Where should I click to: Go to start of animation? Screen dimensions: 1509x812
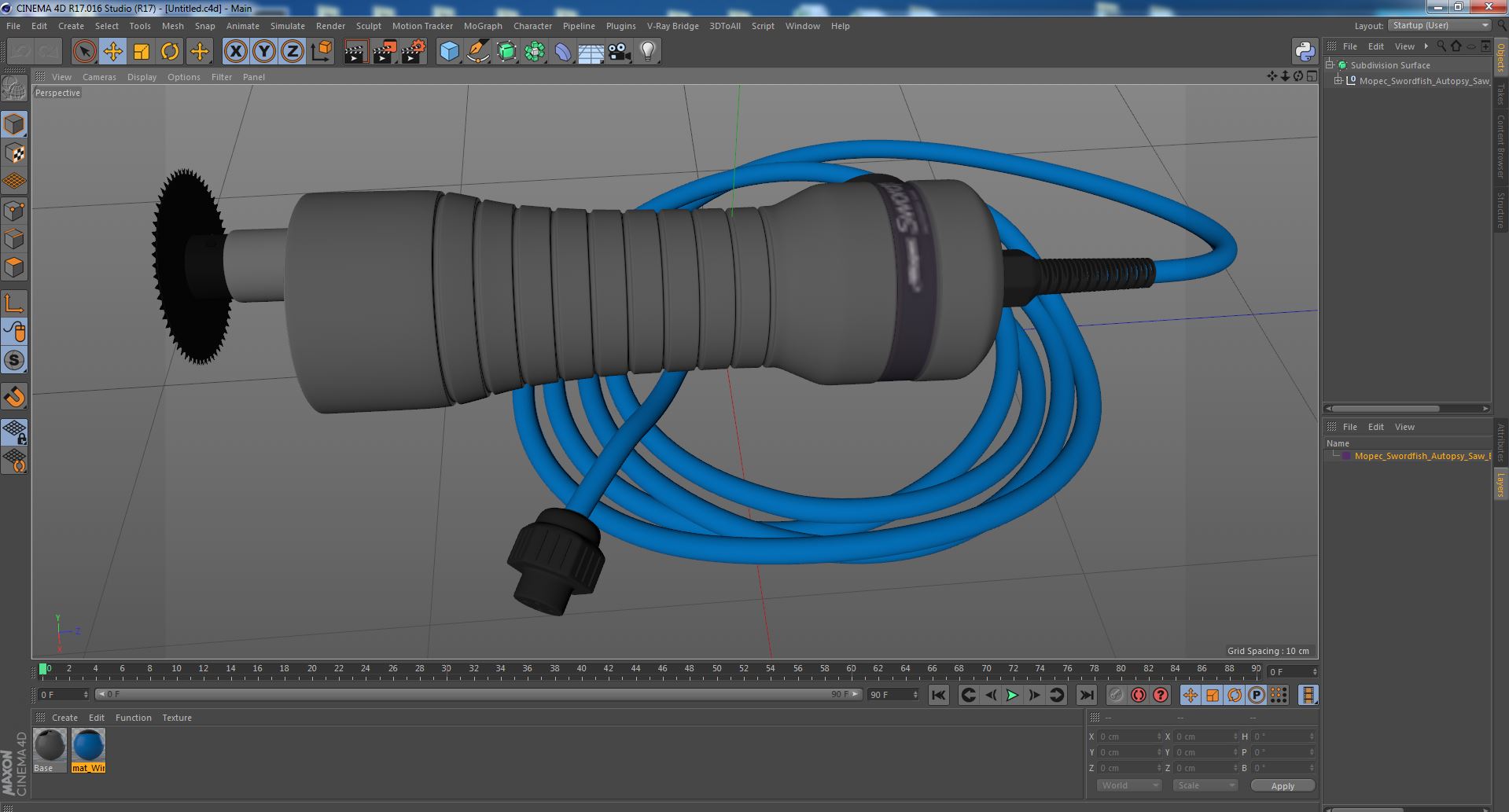coord(939,695)
